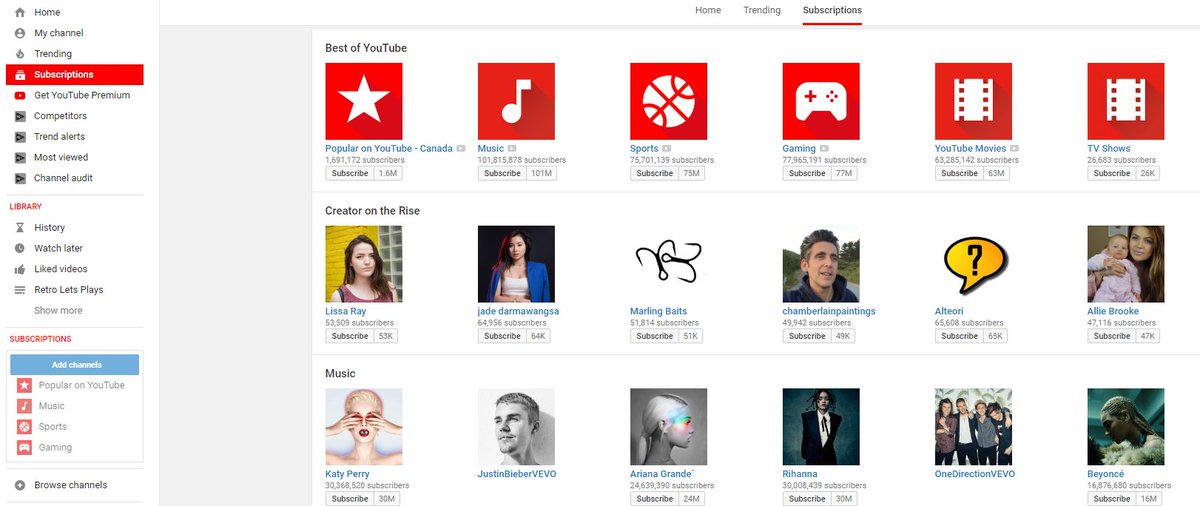1200x506 pixels.
Task: Click the Popular on YouTube star icon in sidebar
Action: click(24, 385)
